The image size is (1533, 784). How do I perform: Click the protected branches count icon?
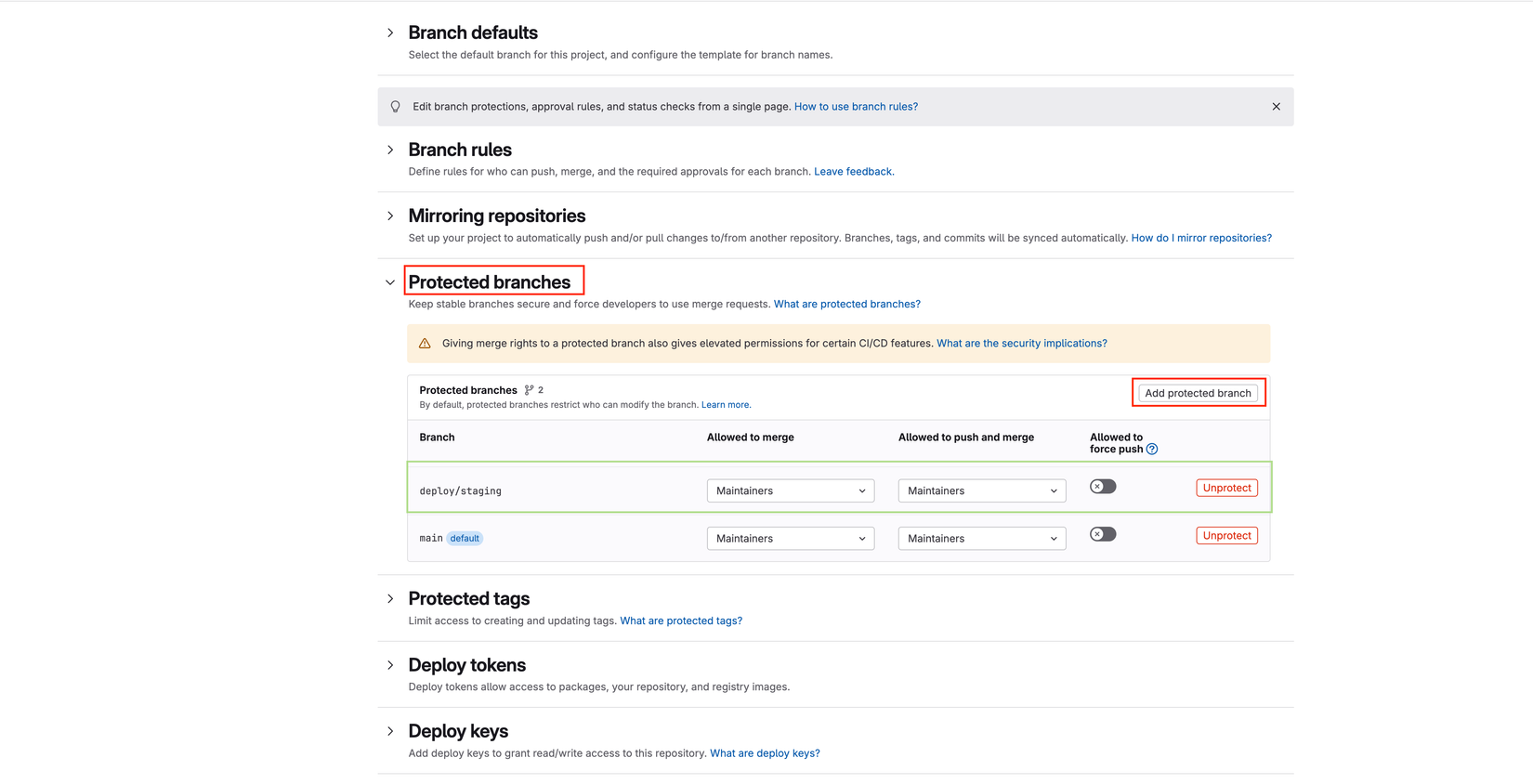point(530,390)
